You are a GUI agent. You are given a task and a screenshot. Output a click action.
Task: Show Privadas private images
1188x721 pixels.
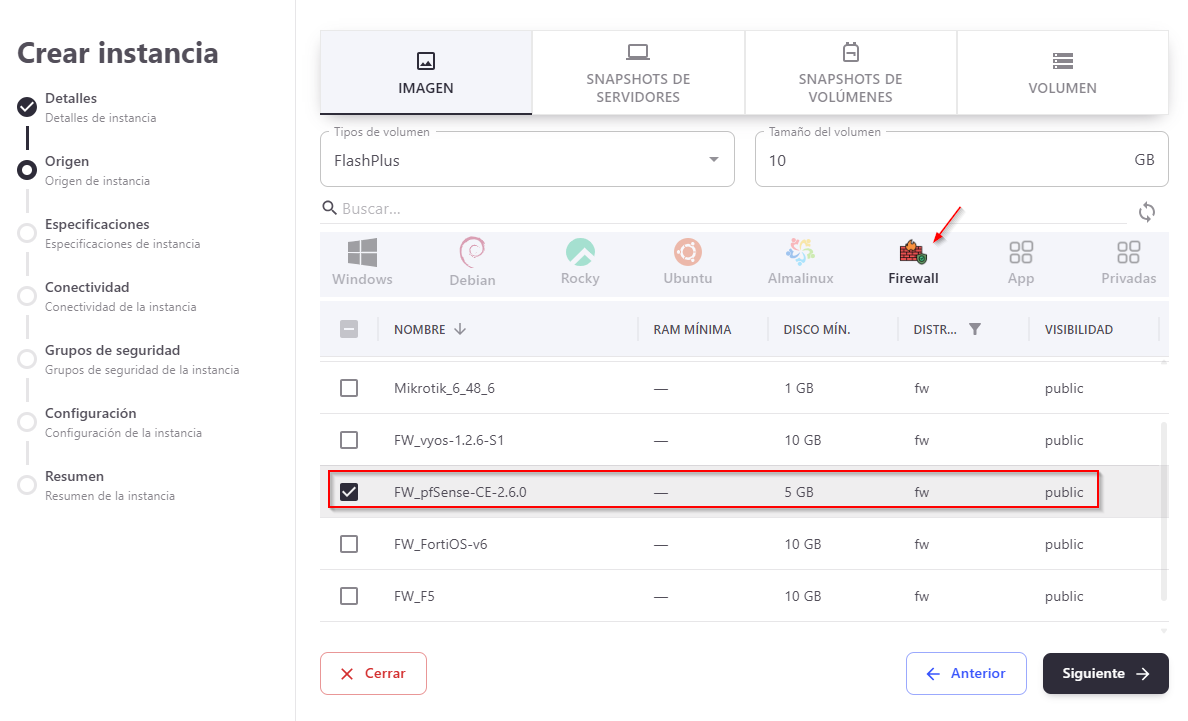pyautogui.click(x=1128, y=262)
